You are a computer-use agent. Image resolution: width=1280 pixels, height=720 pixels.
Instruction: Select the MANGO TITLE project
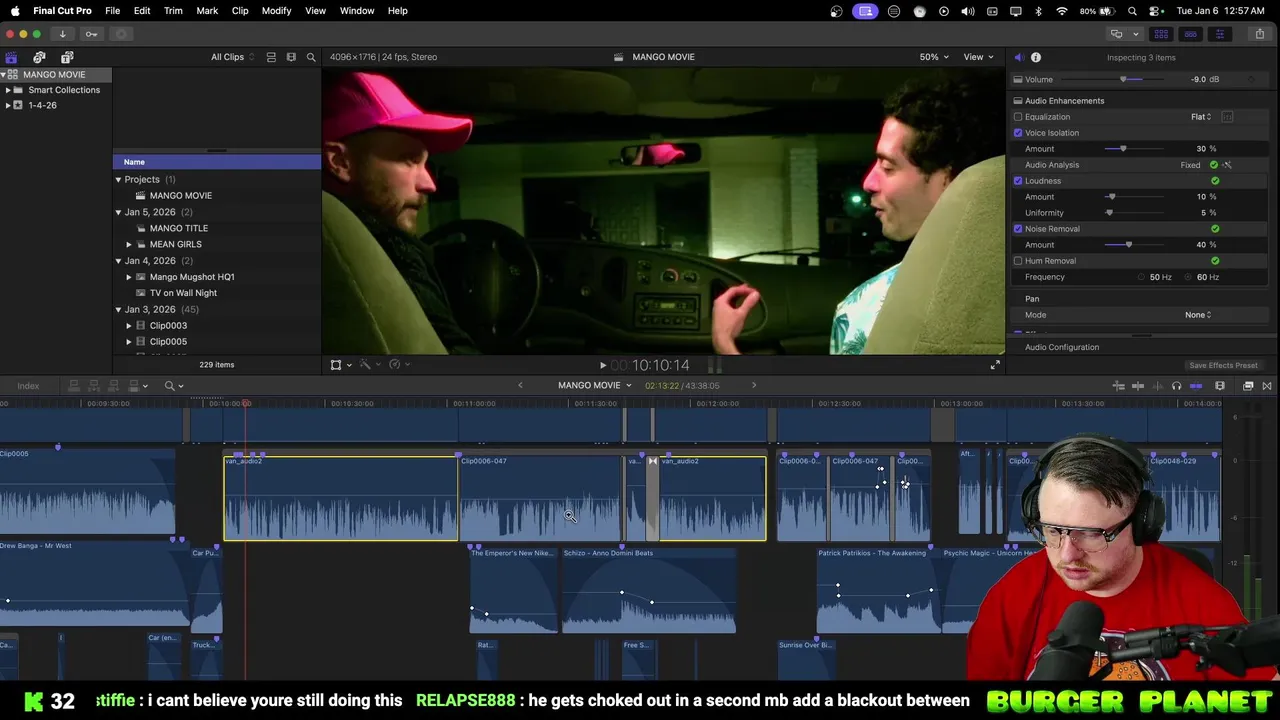click(x=179, y=228)
